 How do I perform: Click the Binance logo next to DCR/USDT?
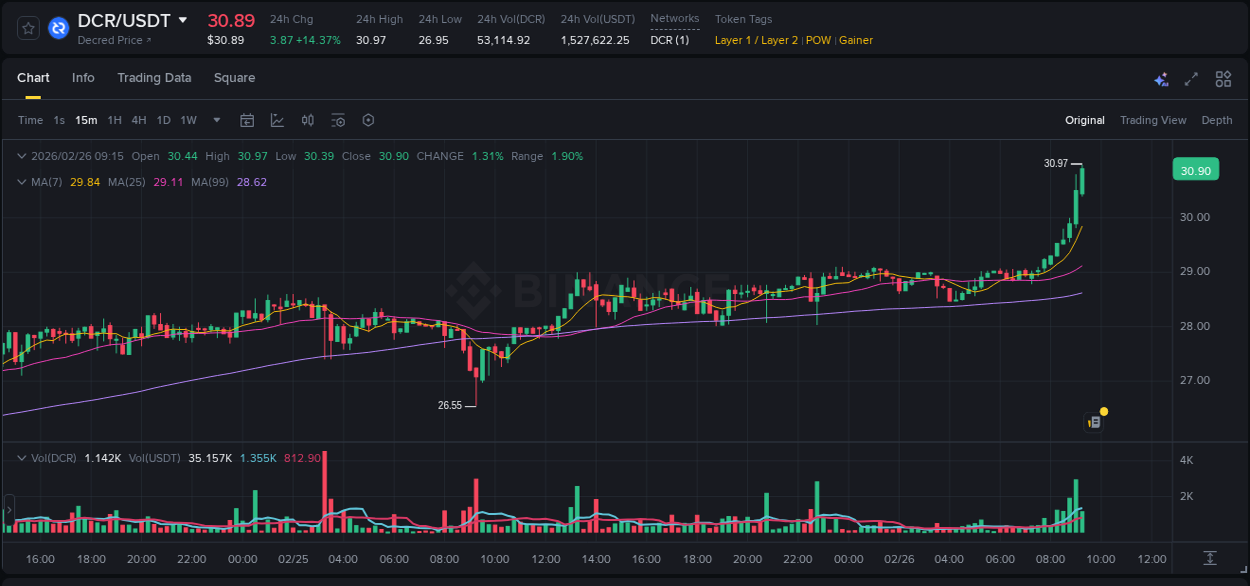coord(58,28)
